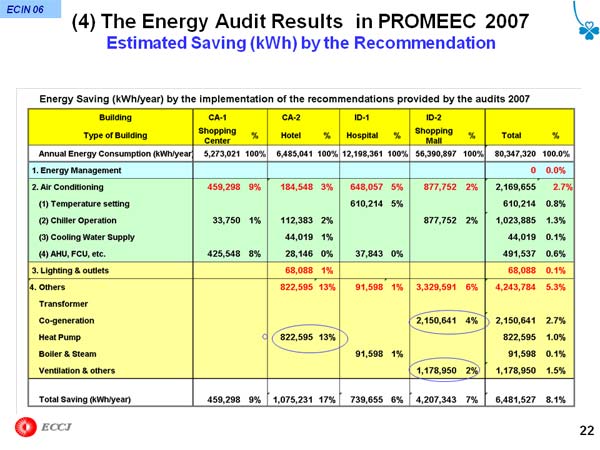
Task: Click the value 5,273,021
Action: click(x=222, y=154)
